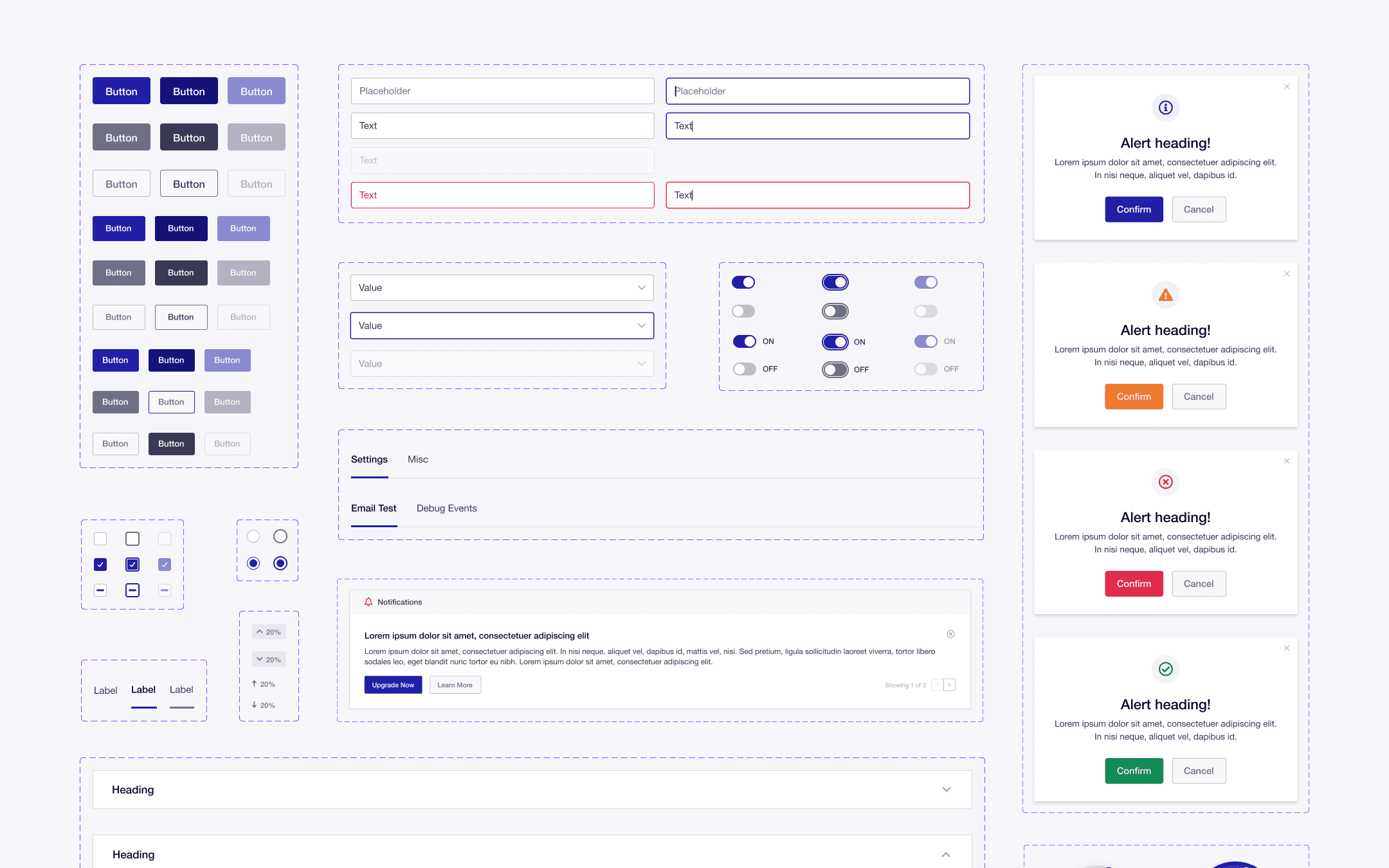The image size is (1389, 868).
Task: Open the first Value dropdown
Action: coord(502,287)
